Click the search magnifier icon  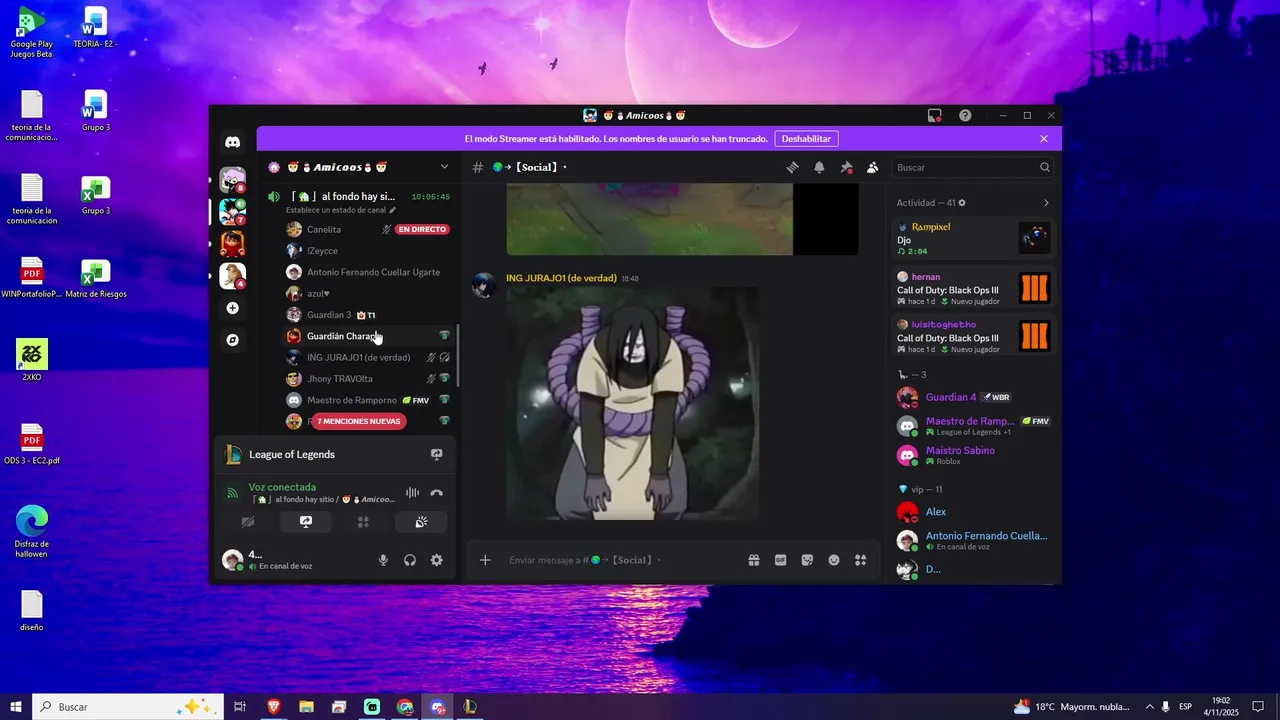pyautogui.click(x=1045, y=167)
